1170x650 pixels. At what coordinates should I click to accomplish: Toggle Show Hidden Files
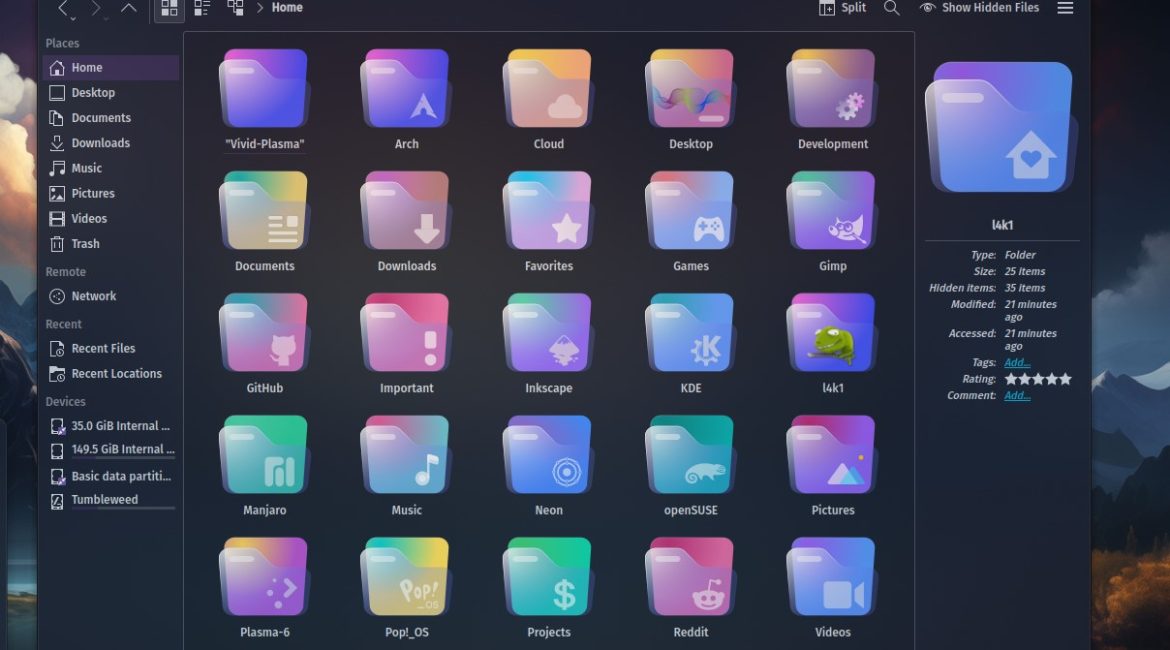tap(979, 8)
